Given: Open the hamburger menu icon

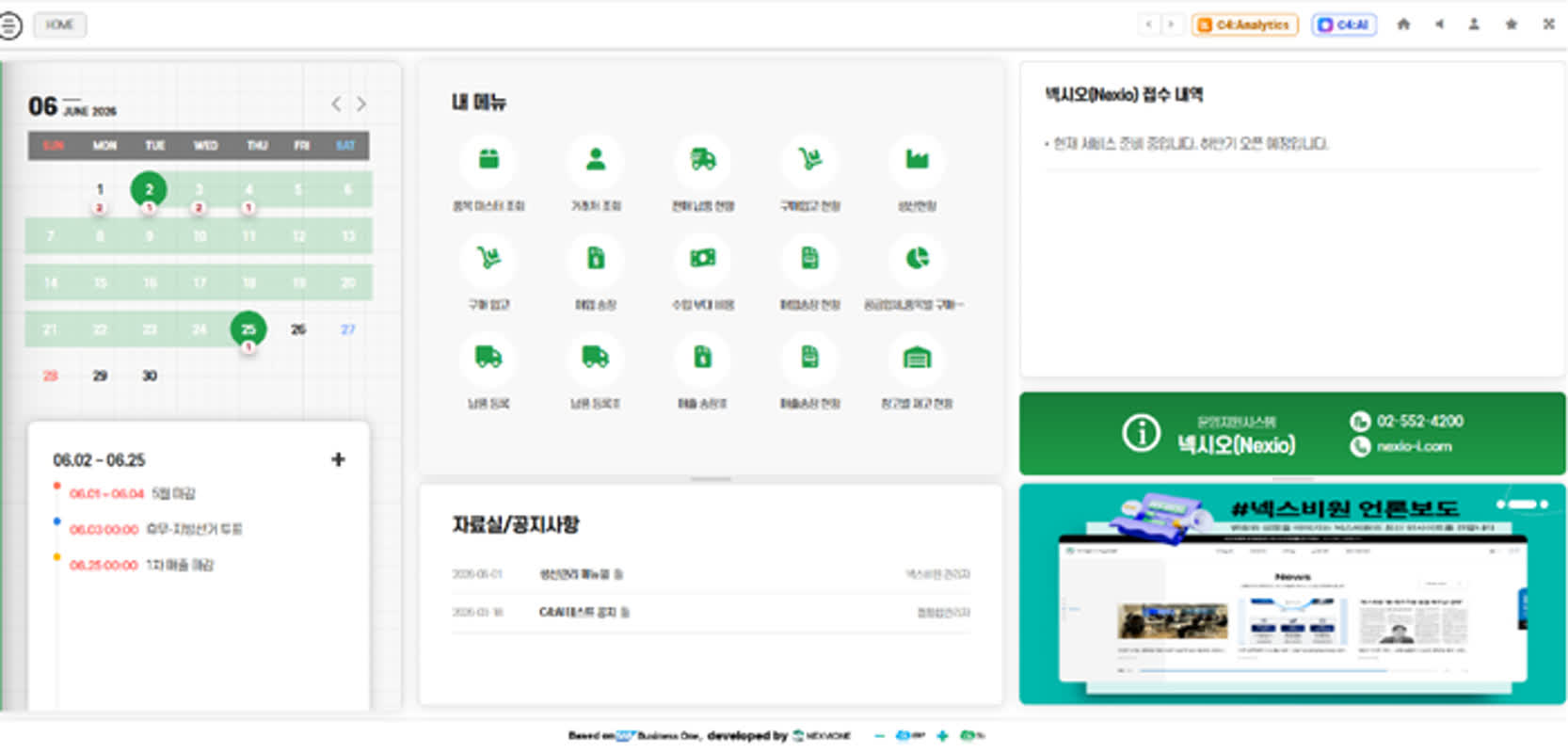Looking at the screenshot, I should [9, 24].
